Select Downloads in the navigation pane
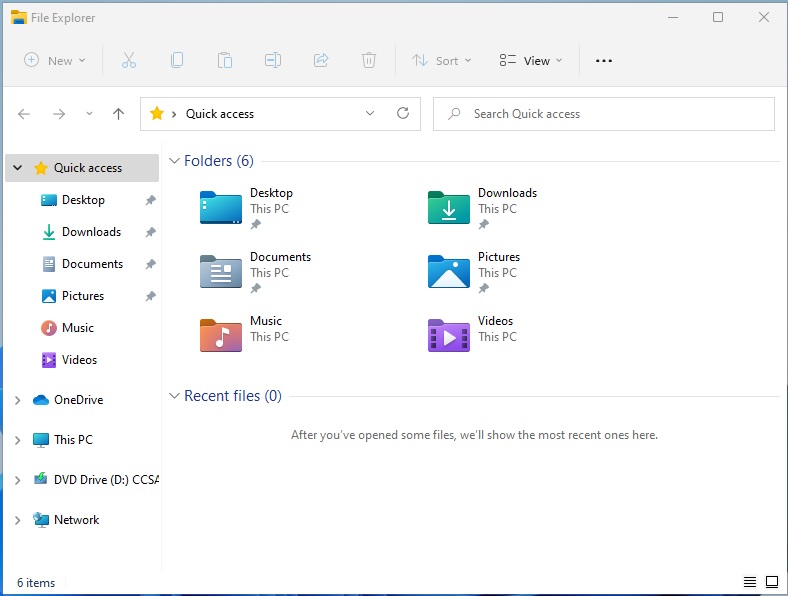This screenshot has width=788, height=596. [91, 232]
